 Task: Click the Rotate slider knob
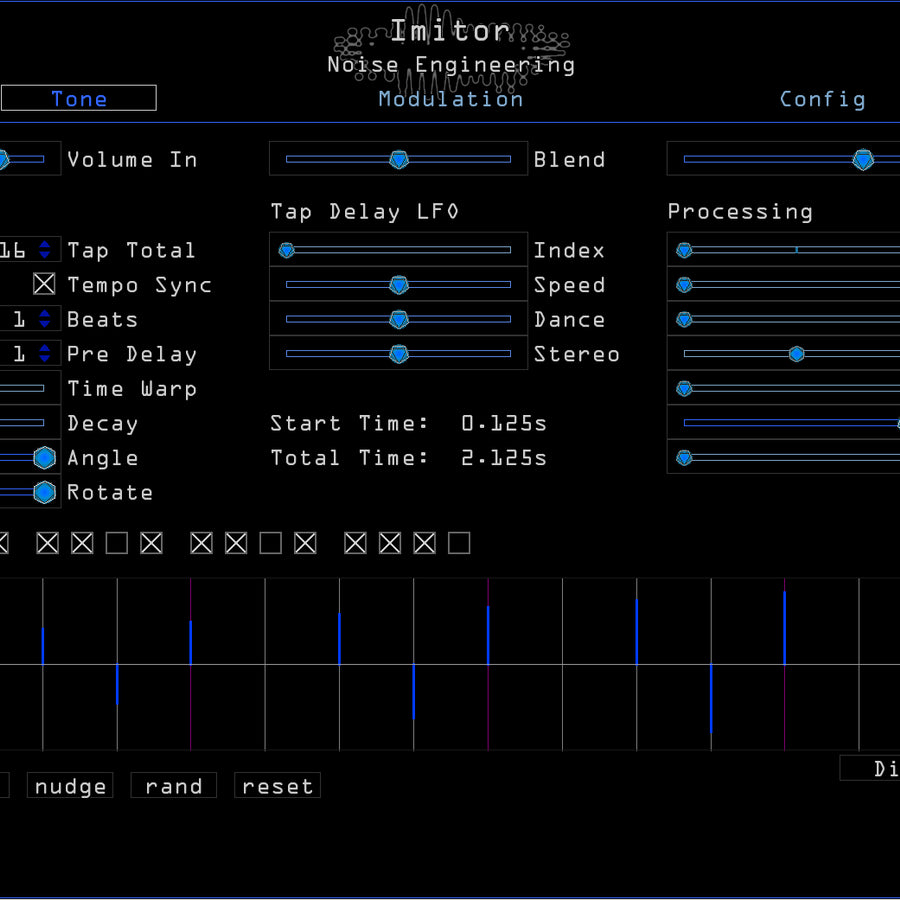pyautogui.click(x=44, y=492)
